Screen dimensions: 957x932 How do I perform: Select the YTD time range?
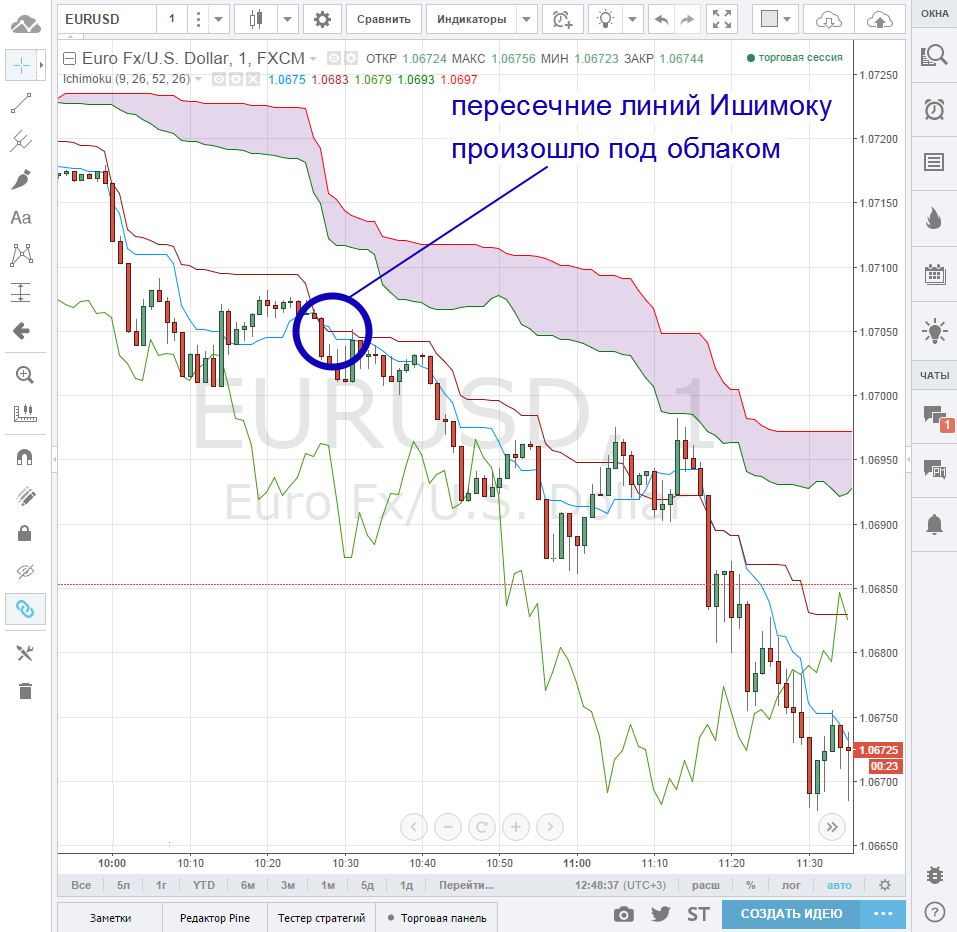(204, 885)
